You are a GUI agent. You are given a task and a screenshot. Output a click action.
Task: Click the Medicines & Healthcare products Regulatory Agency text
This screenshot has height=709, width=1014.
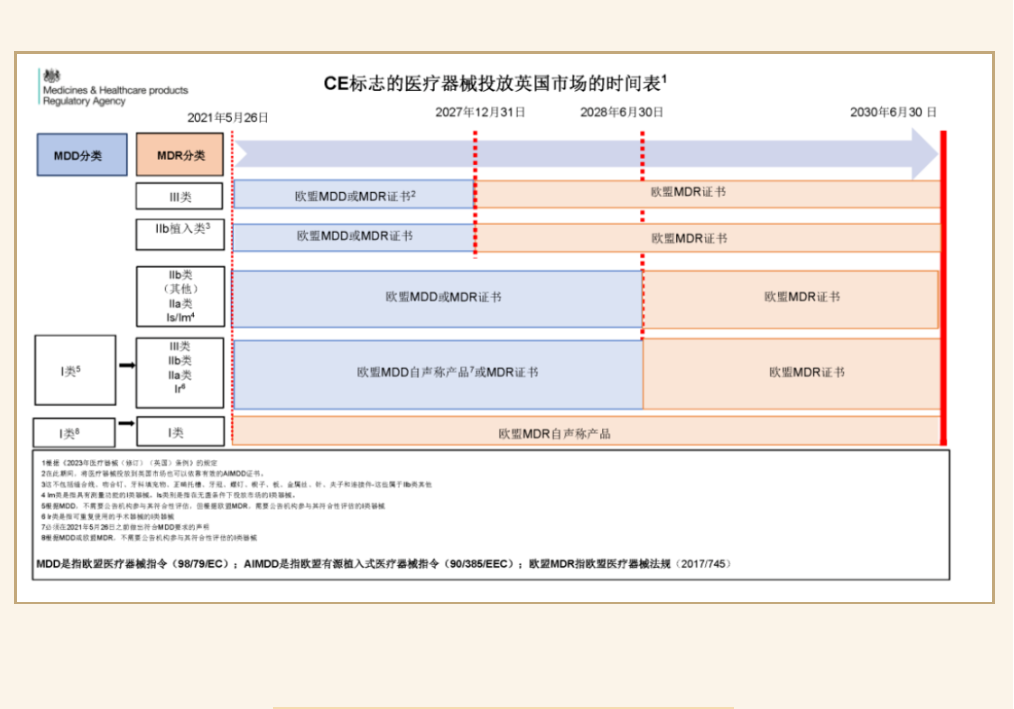[114, 96]
